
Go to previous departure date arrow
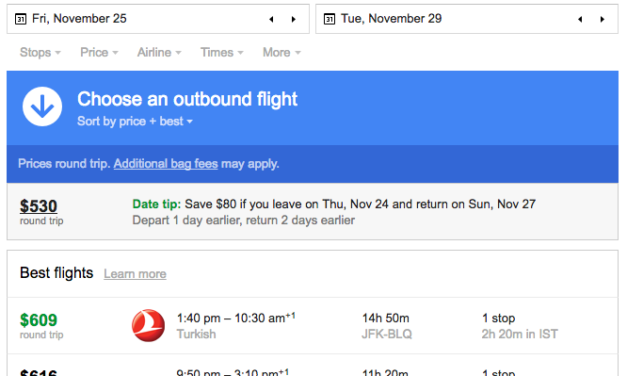pyautogui.click(x=271, y=19)
